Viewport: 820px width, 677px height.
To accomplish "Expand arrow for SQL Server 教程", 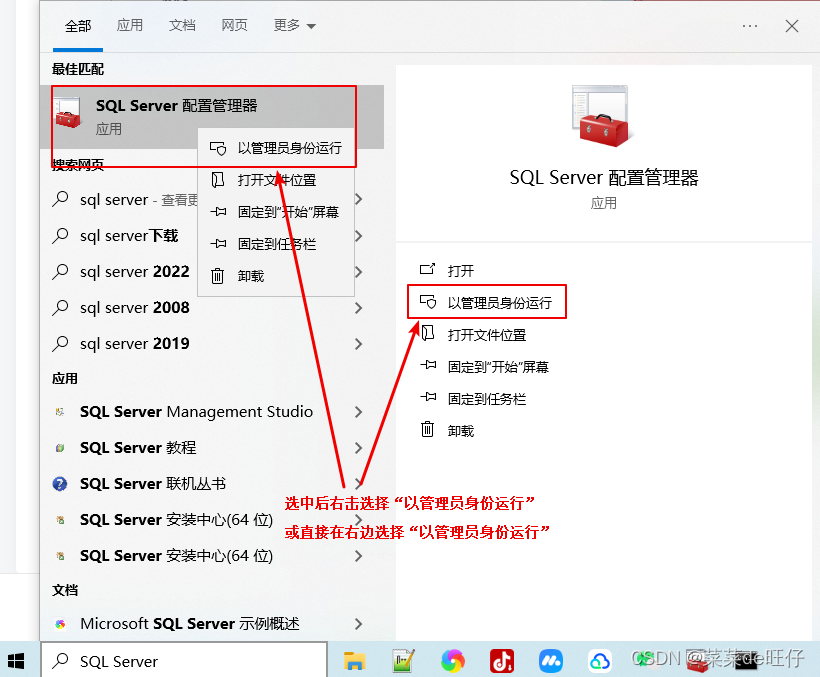I will point(358,448).
